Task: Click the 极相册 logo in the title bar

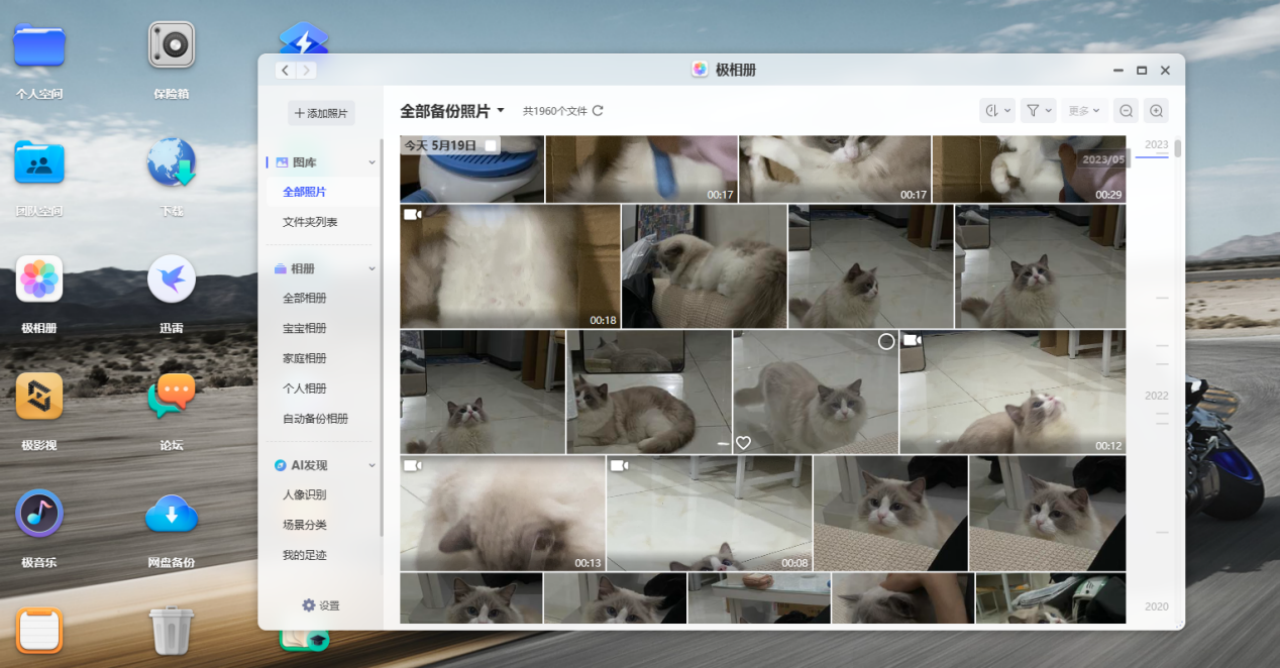Action: pyautogui.click(x=699, y=70)
